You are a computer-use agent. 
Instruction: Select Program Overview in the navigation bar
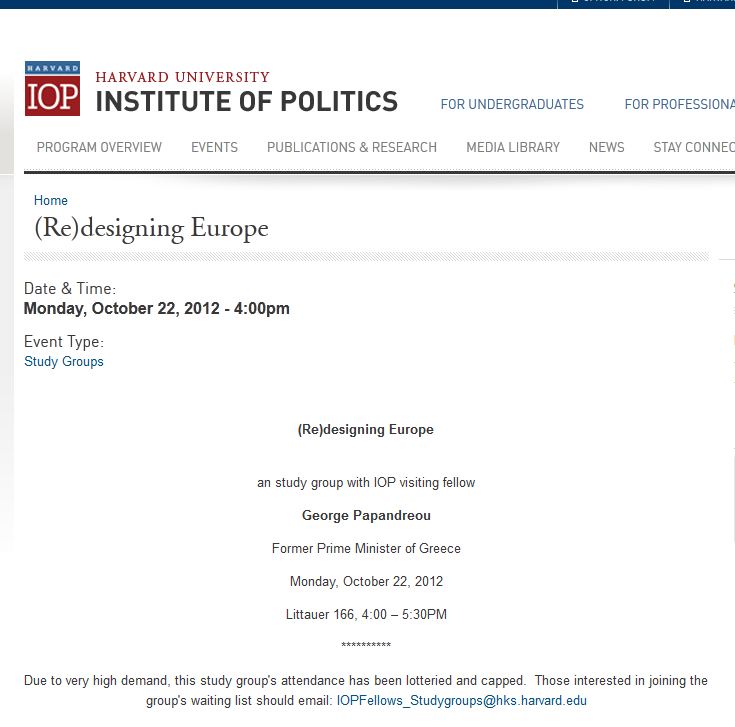[x=99, y=147]
